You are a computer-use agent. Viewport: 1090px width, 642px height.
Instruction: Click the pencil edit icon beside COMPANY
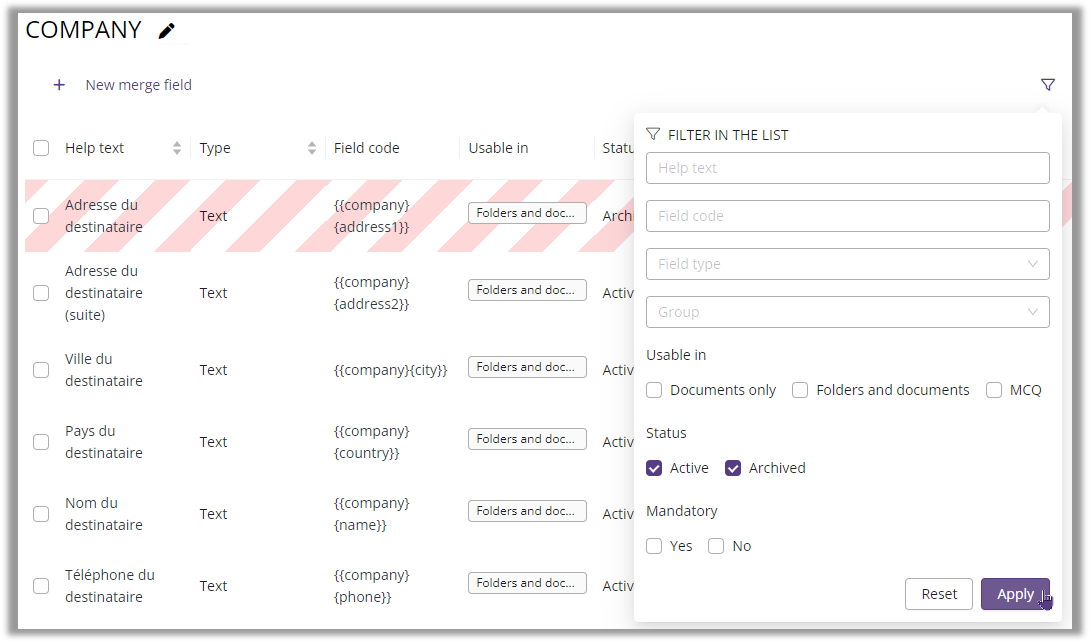coord(167,31)
